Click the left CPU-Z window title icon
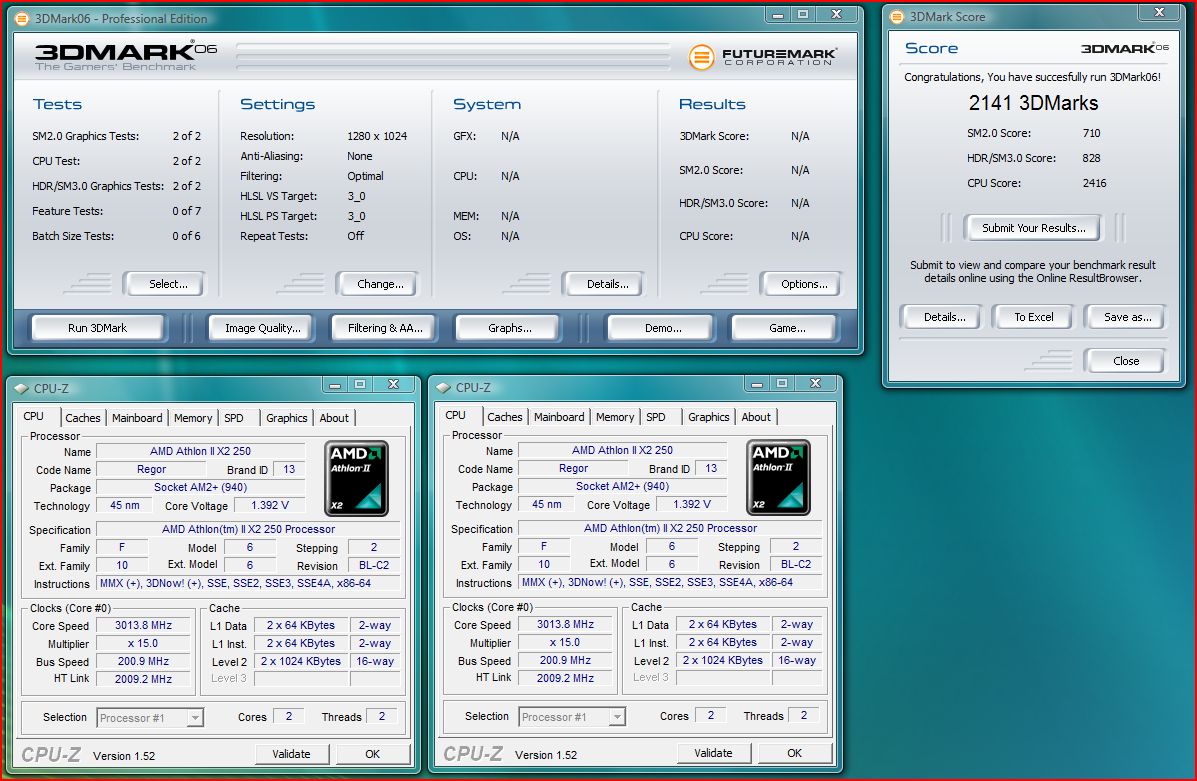Viewport: 1197px width, 781px height. pyautogui.click(x=21, y=389)
